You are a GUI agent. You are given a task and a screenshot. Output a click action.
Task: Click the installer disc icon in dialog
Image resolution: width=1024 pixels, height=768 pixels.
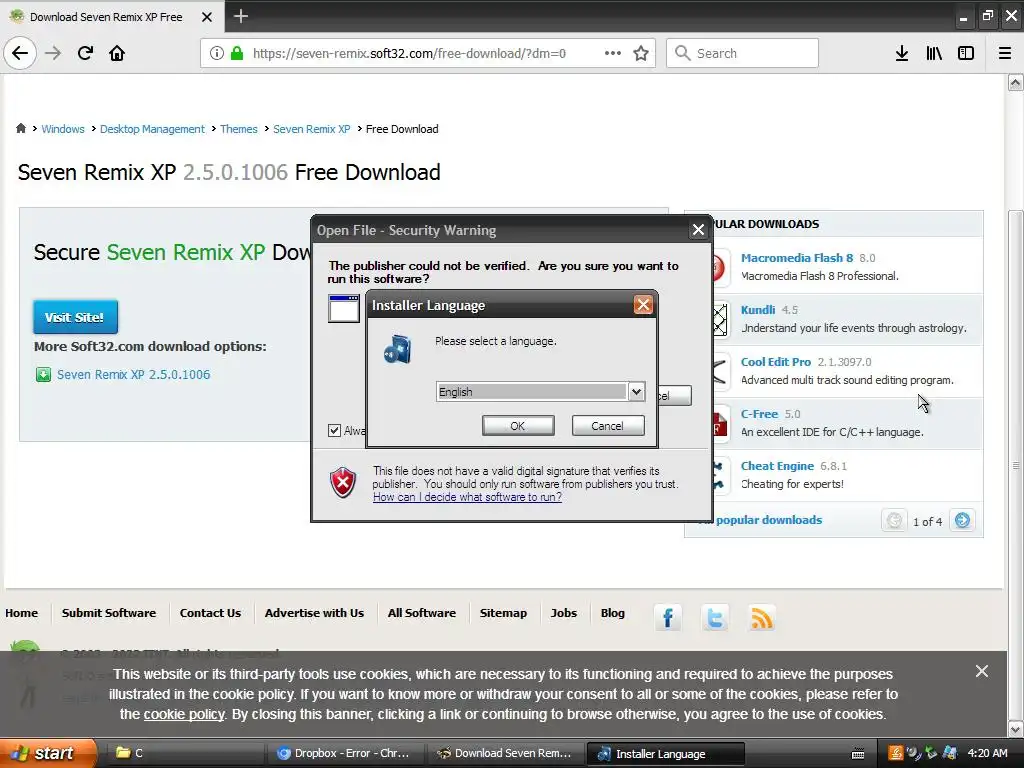(x=398, y=349)
